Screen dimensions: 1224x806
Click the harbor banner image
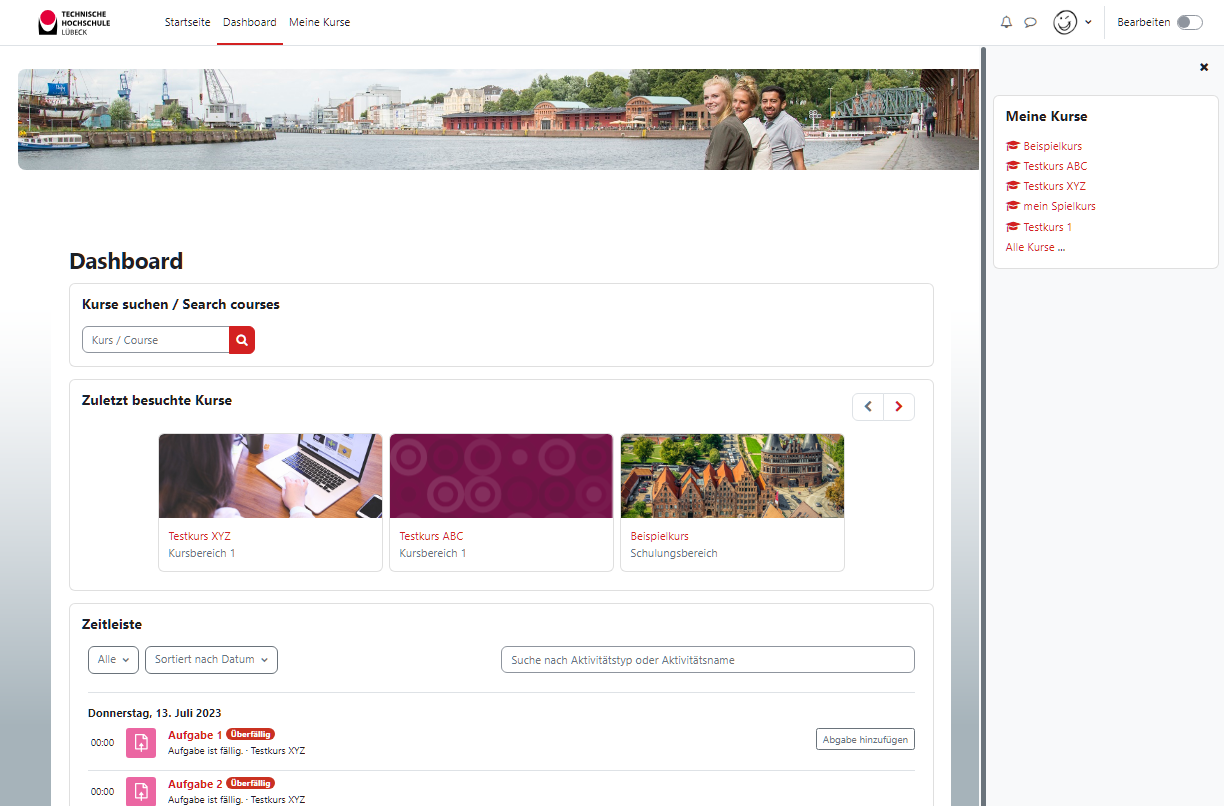498,119
